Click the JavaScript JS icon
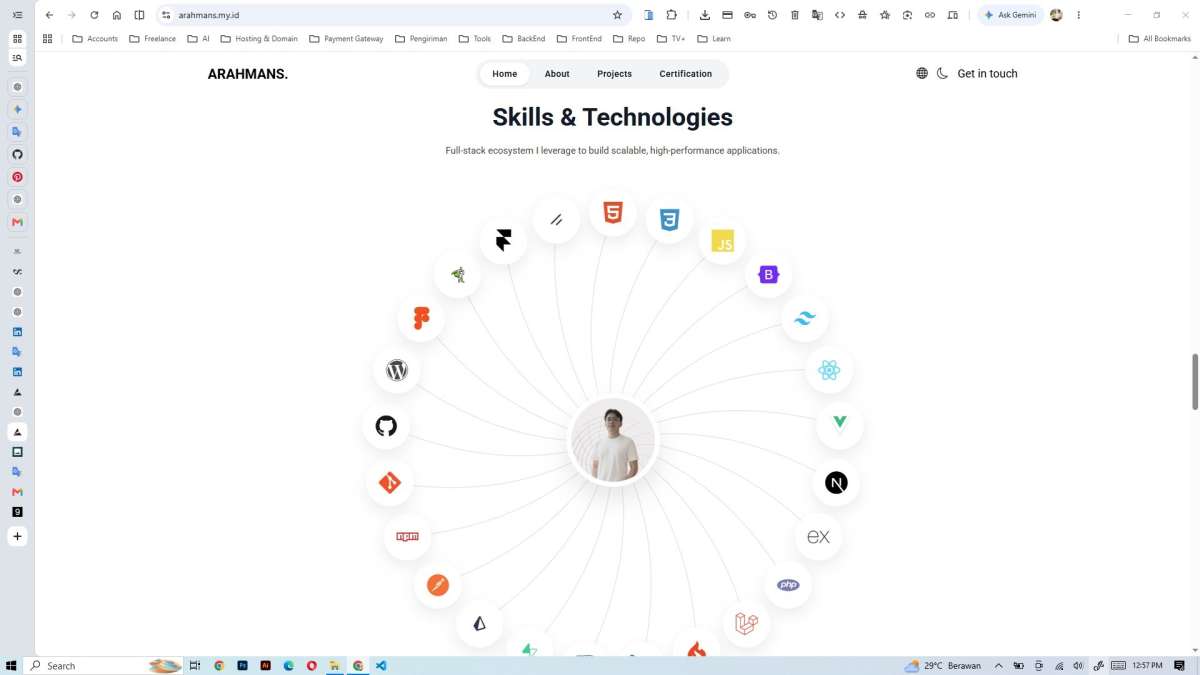 point(722,241)
